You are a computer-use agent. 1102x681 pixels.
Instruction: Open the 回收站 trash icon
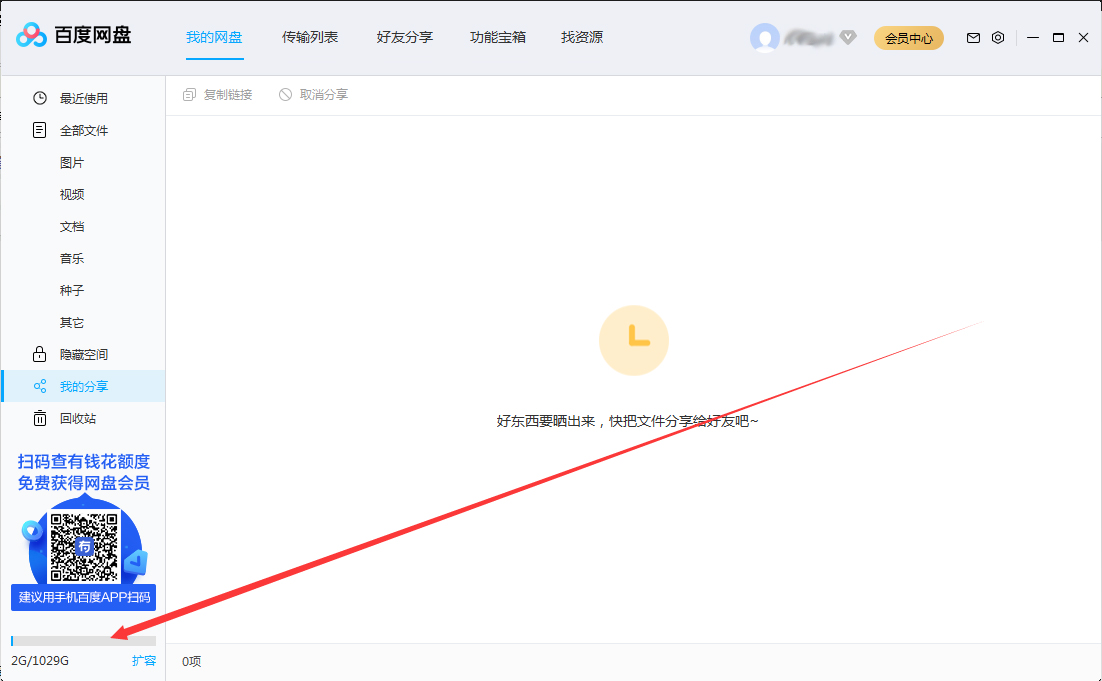[39, 417]
